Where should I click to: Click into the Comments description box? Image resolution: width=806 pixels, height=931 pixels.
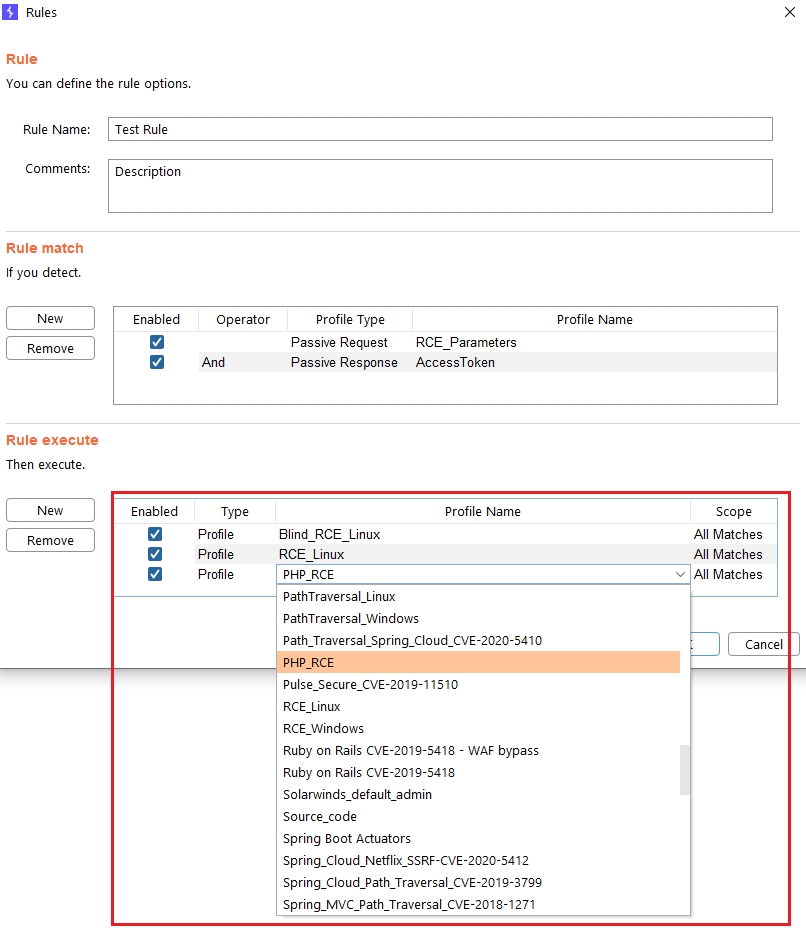[x=440, y=186]
